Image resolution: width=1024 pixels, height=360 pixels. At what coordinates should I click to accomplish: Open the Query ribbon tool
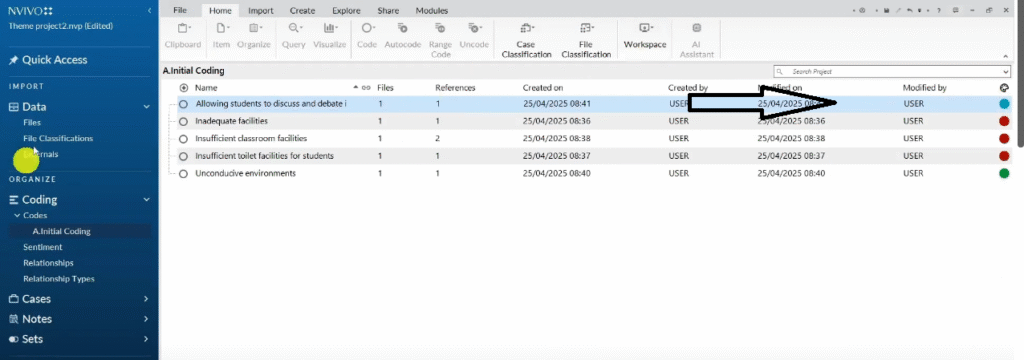tap(294, 35)
